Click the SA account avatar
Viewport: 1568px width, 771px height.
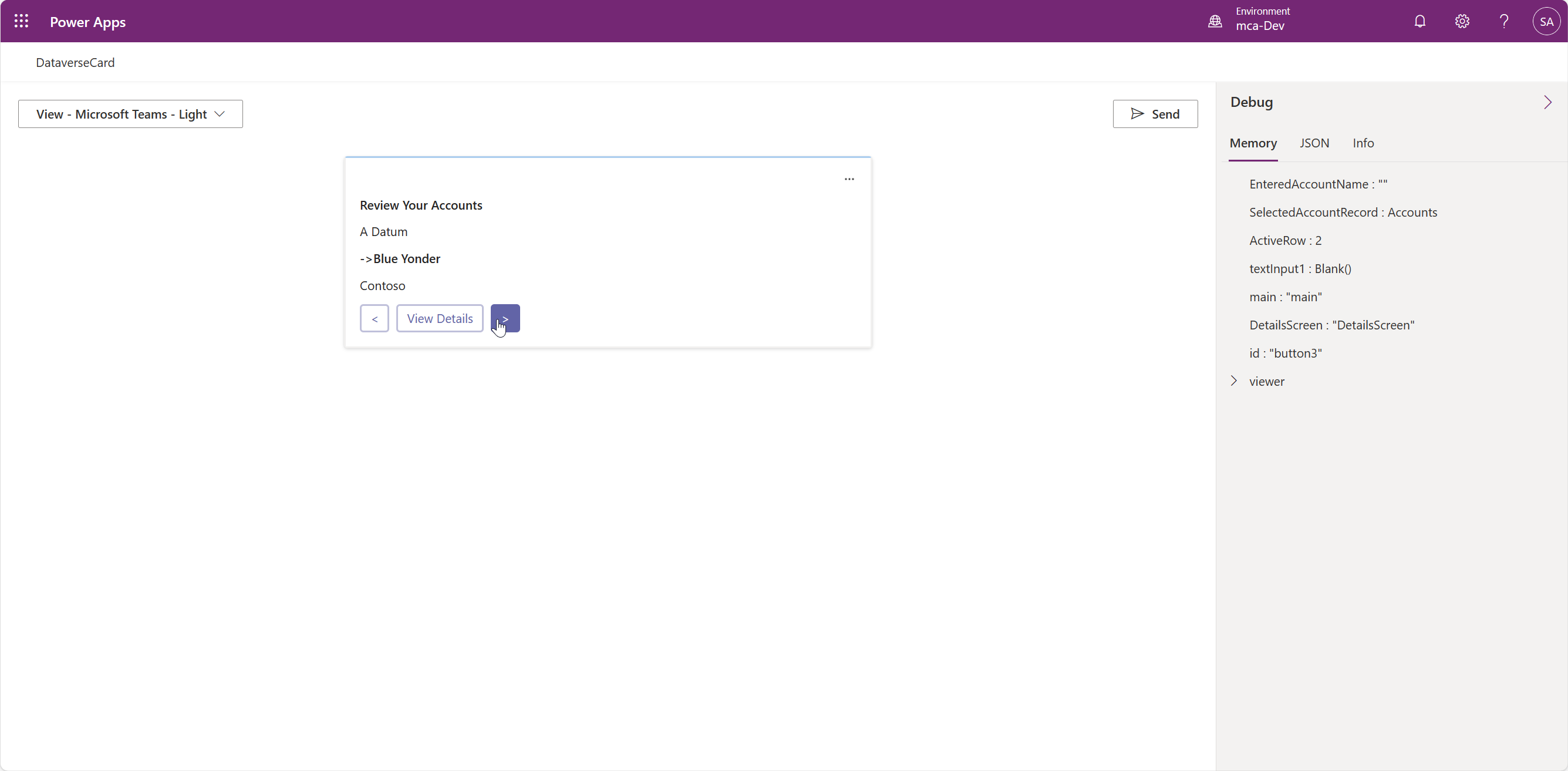[1547, 21]
